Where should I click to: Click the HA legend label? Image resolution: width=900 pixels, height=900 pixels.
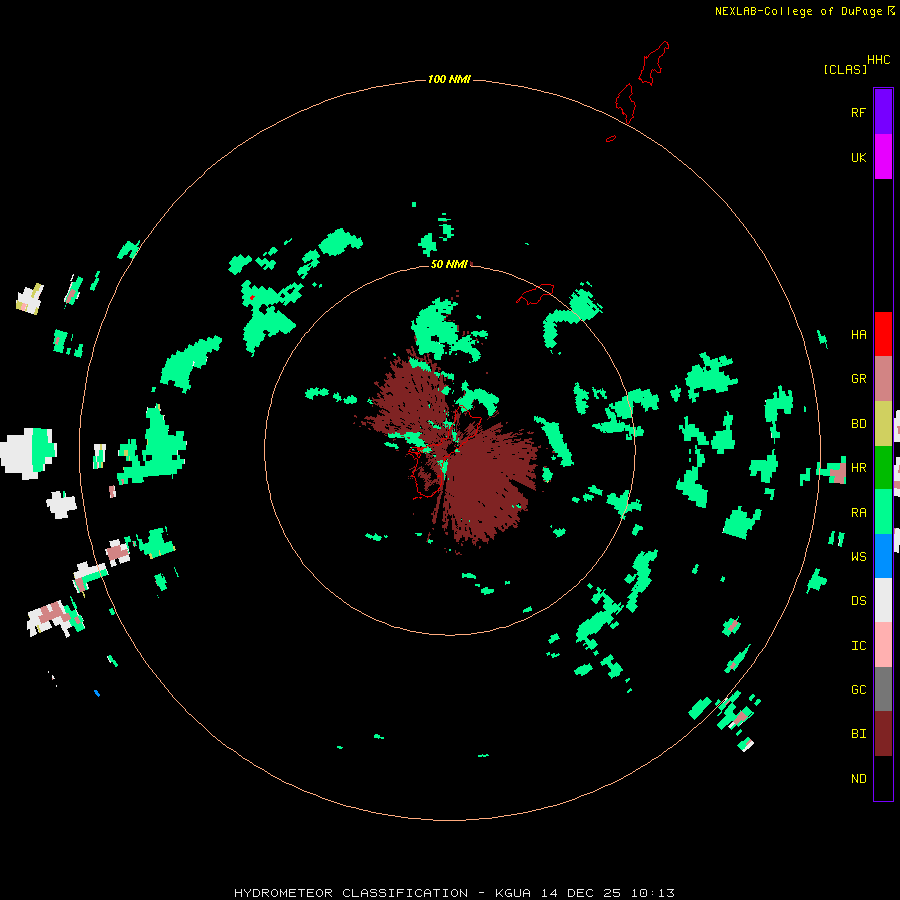tap(858, 335)
